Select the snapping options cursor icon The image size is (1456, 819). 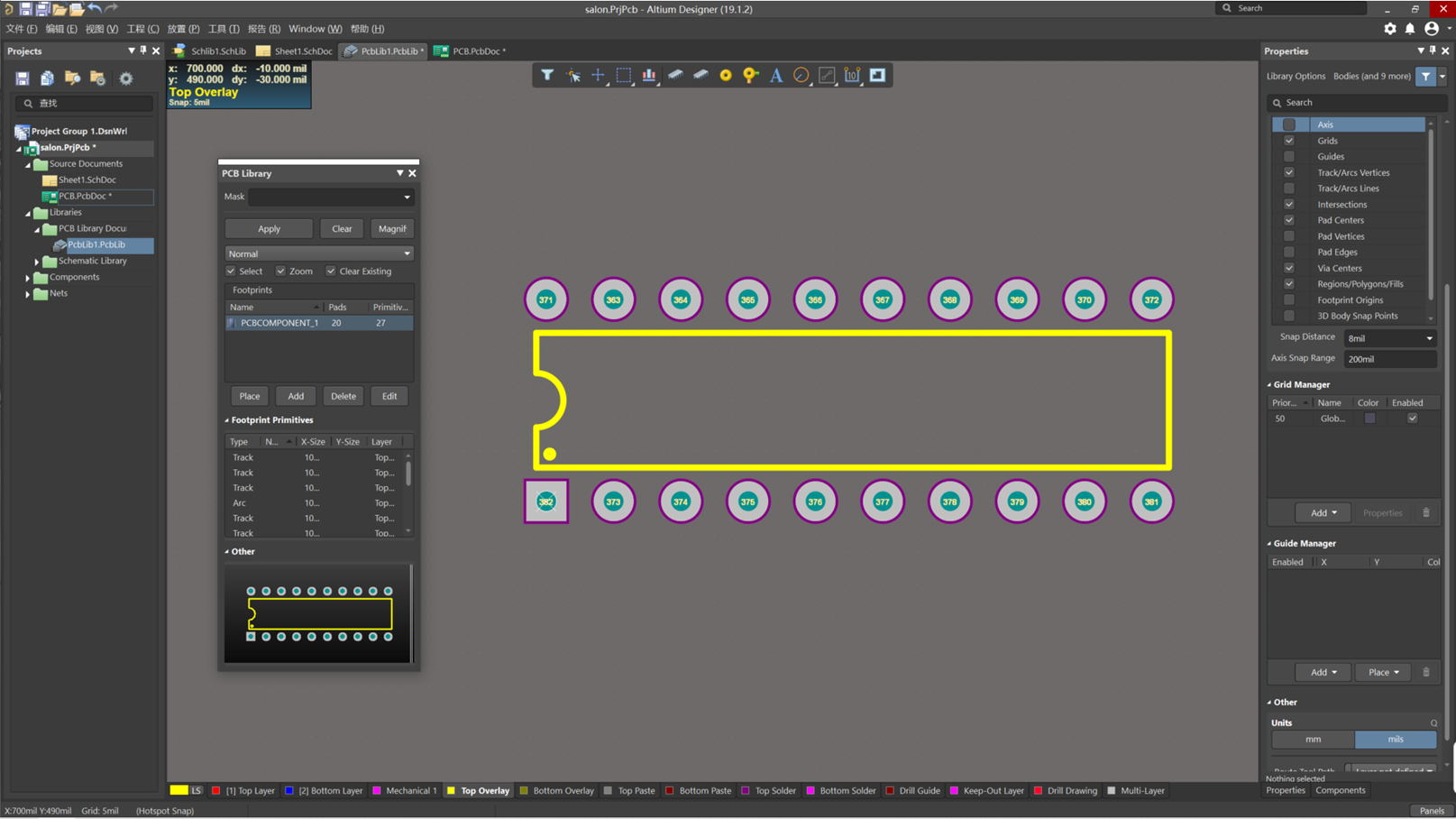click(x=573, y=75)
